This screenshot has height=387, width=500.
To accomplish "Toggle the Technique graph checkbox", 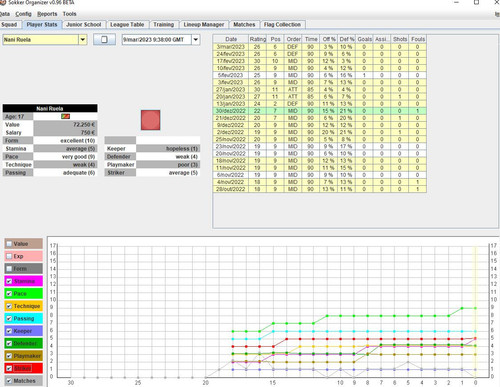I will point(9,306).
